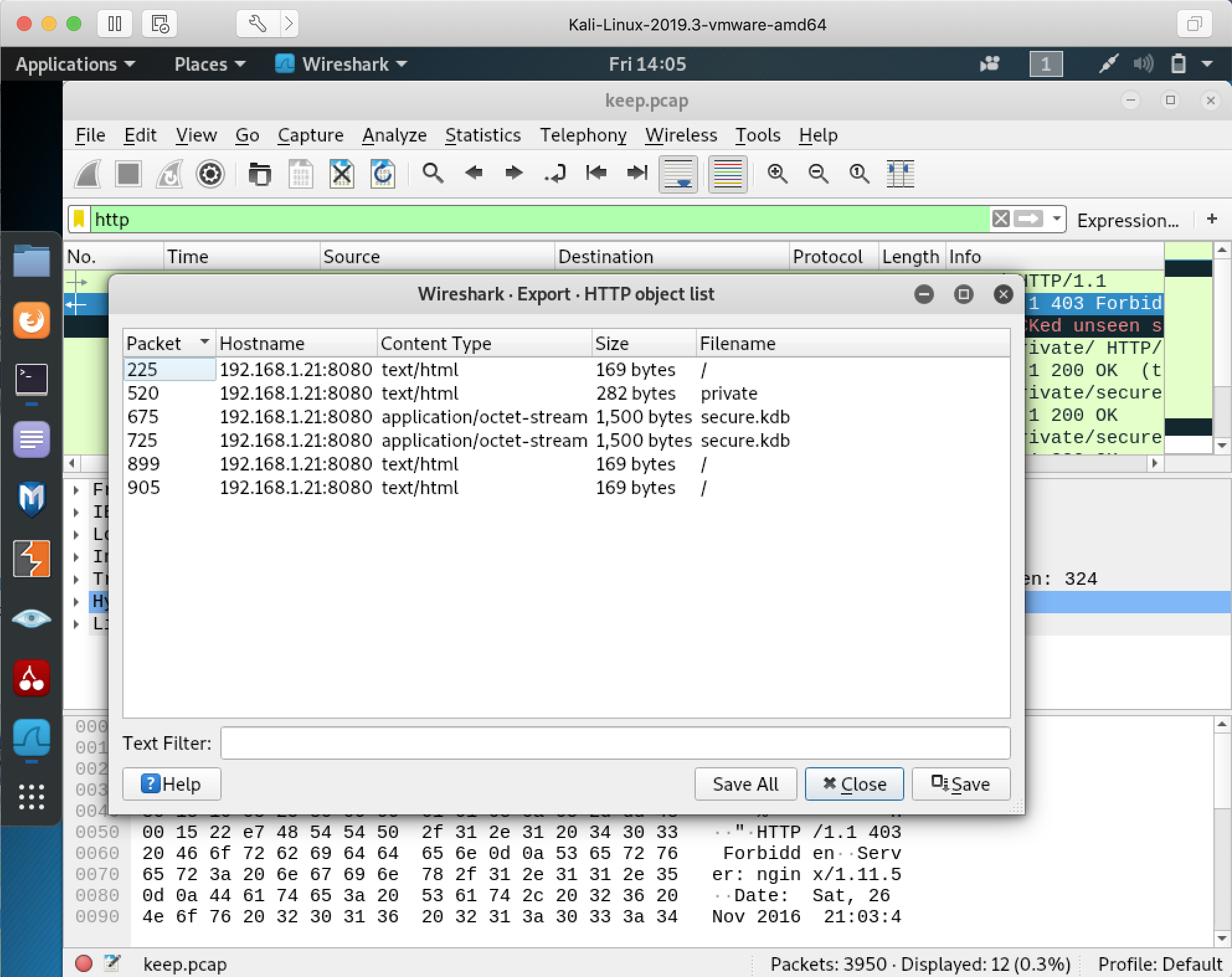Apply the display filter arrow
Image resolution: width=1232 pixels, height=977 pixels.
[1028, 219]
